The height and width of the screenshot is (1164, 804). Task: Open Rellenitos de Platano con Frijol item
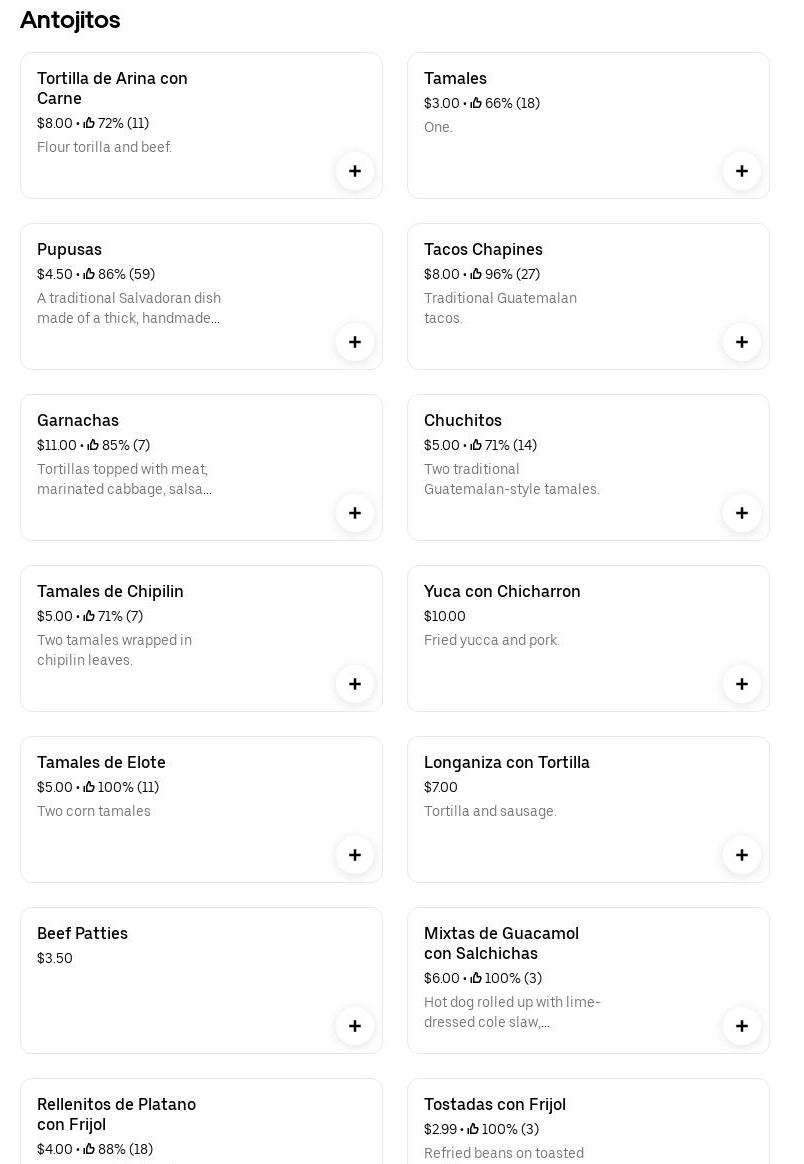116,1114
